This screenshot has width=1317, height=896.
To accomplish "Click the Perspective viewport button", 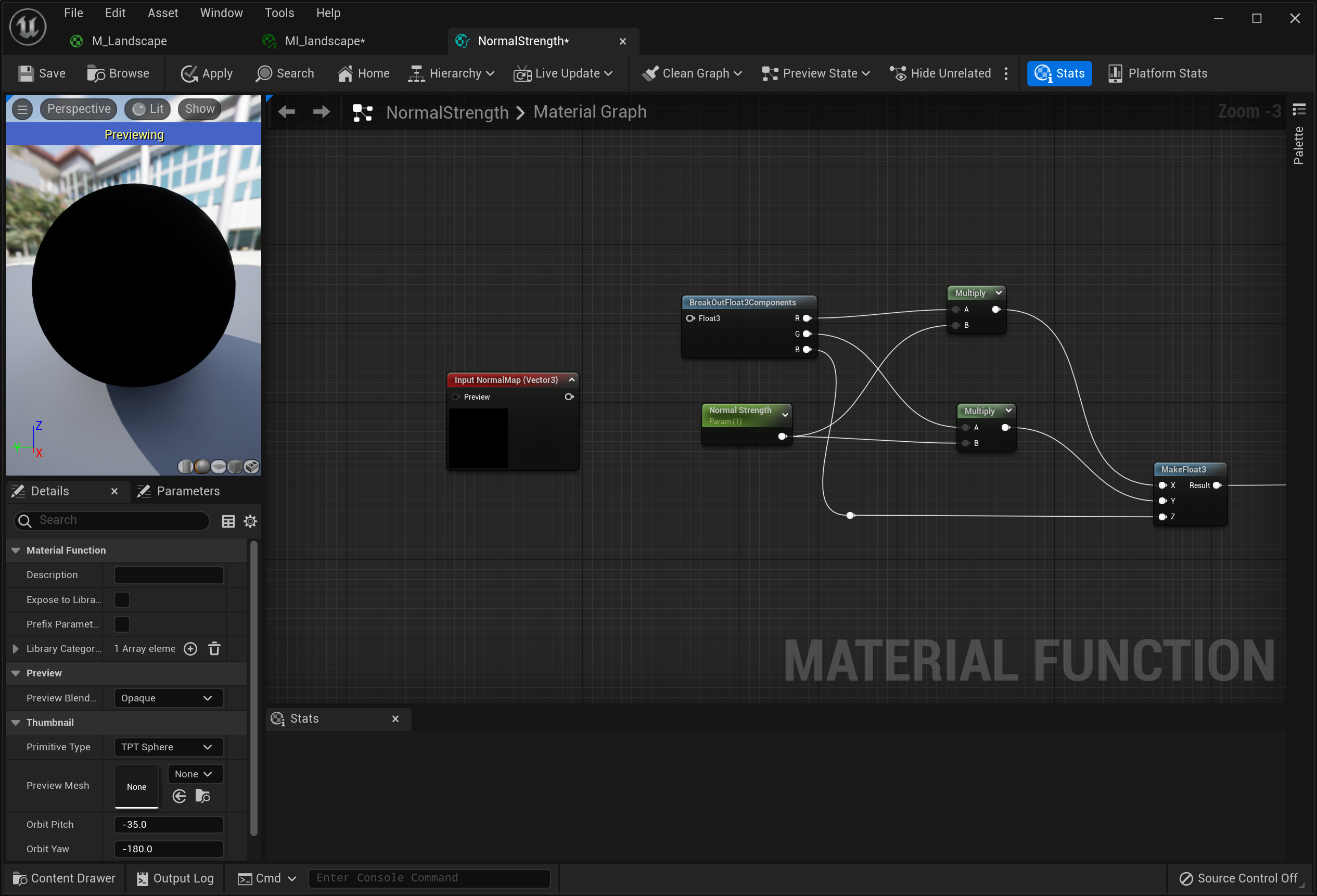I will coord(79,109).
